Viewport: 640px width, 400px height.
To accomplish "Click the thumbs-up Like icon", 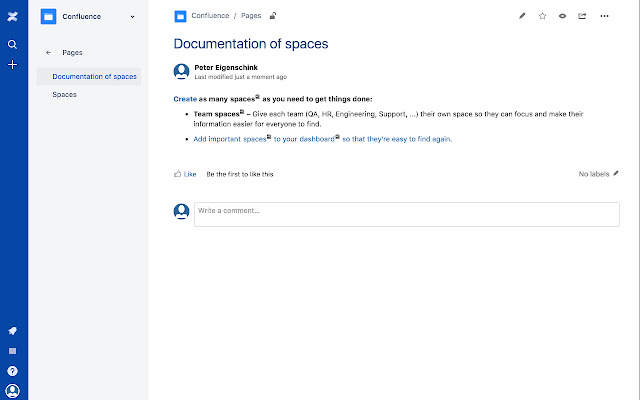I will pos(177,174).
